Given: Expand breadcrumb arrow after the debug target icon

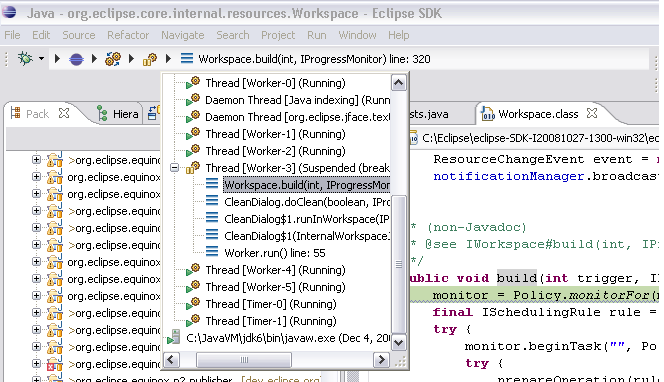Looking at the screenshot, I should [131, 58].
